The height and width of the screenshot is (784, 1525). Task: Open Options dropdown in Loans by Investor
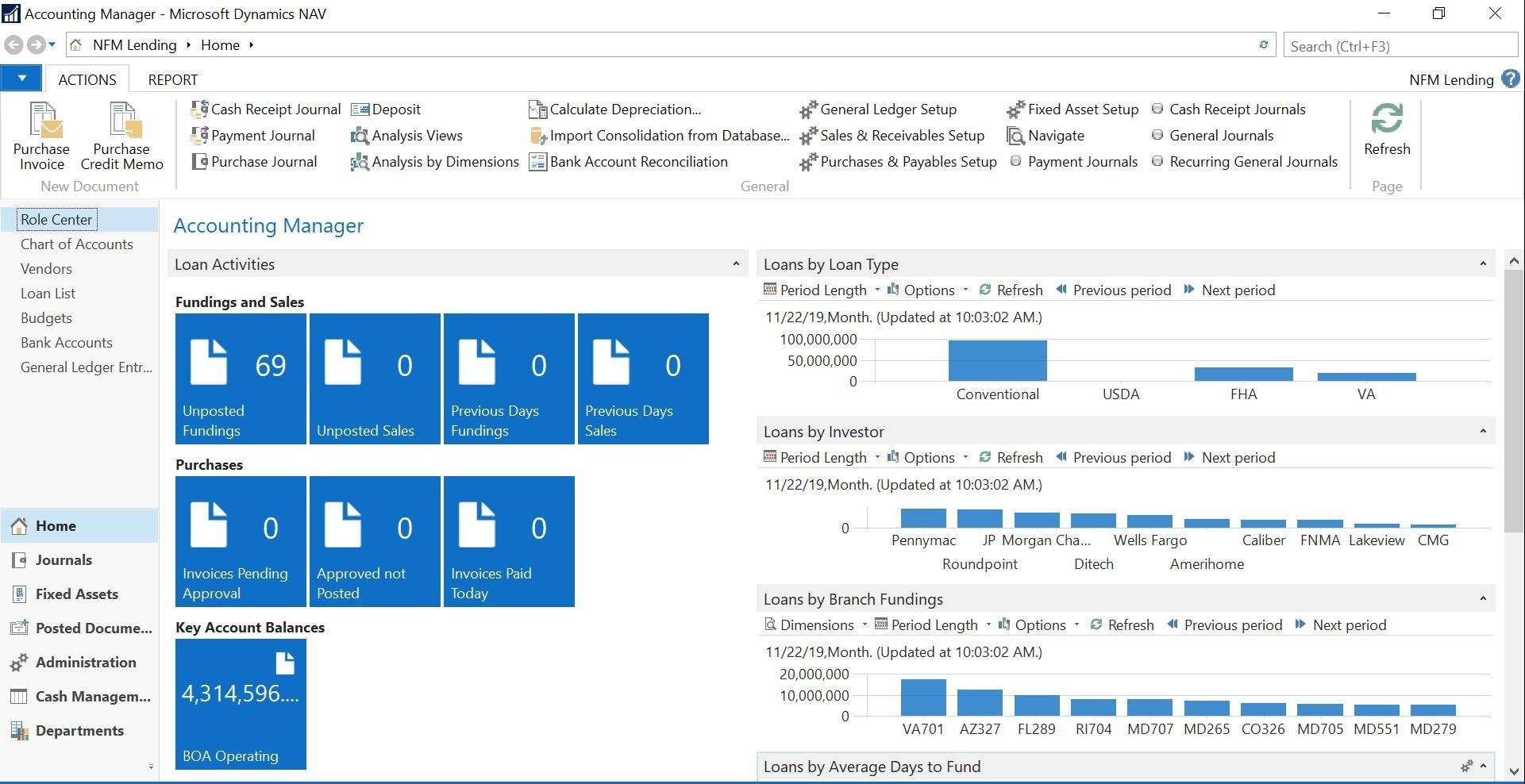point(927,458)
